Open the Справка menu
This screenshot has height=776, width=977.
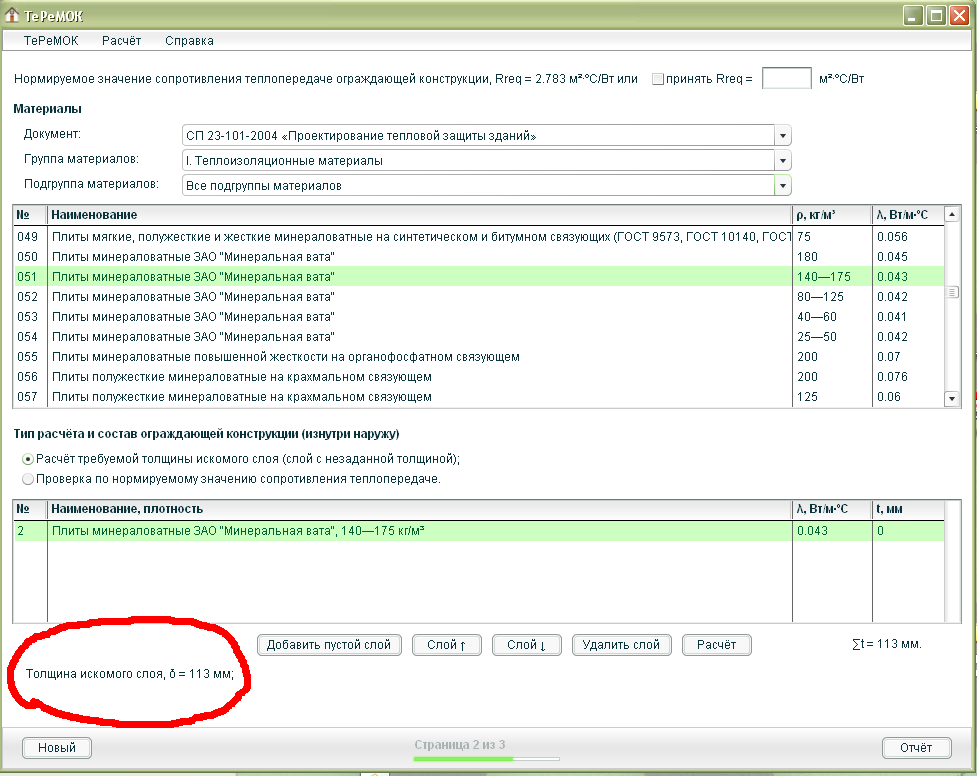(x=189, y=41)
